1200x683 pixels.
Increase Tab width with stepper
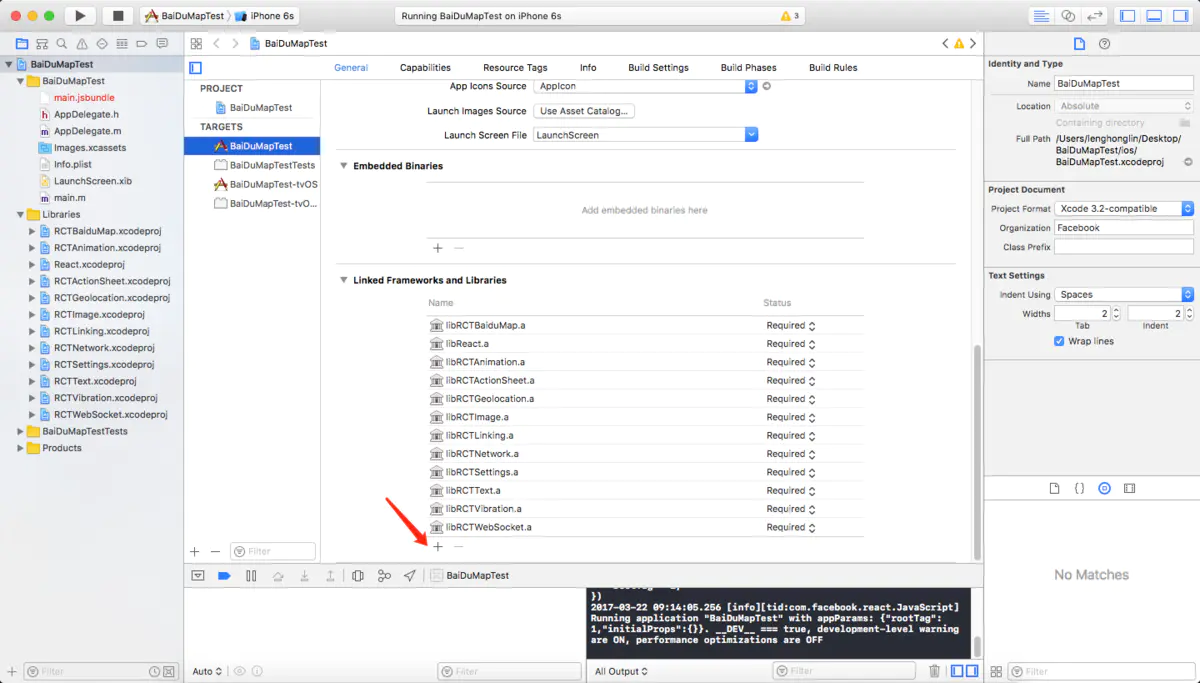coord(1116,310)
